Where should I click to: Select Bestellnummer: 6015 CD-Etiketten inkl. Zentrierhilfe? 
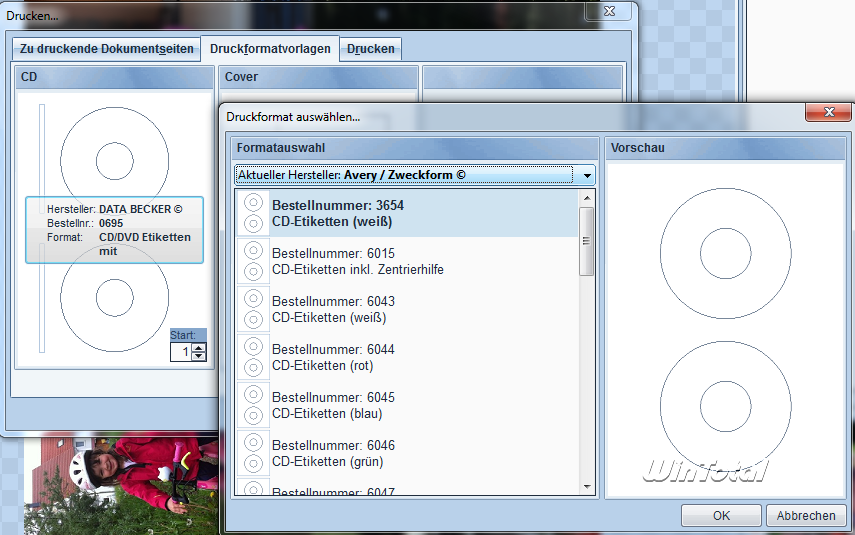[x=407, y=261]
